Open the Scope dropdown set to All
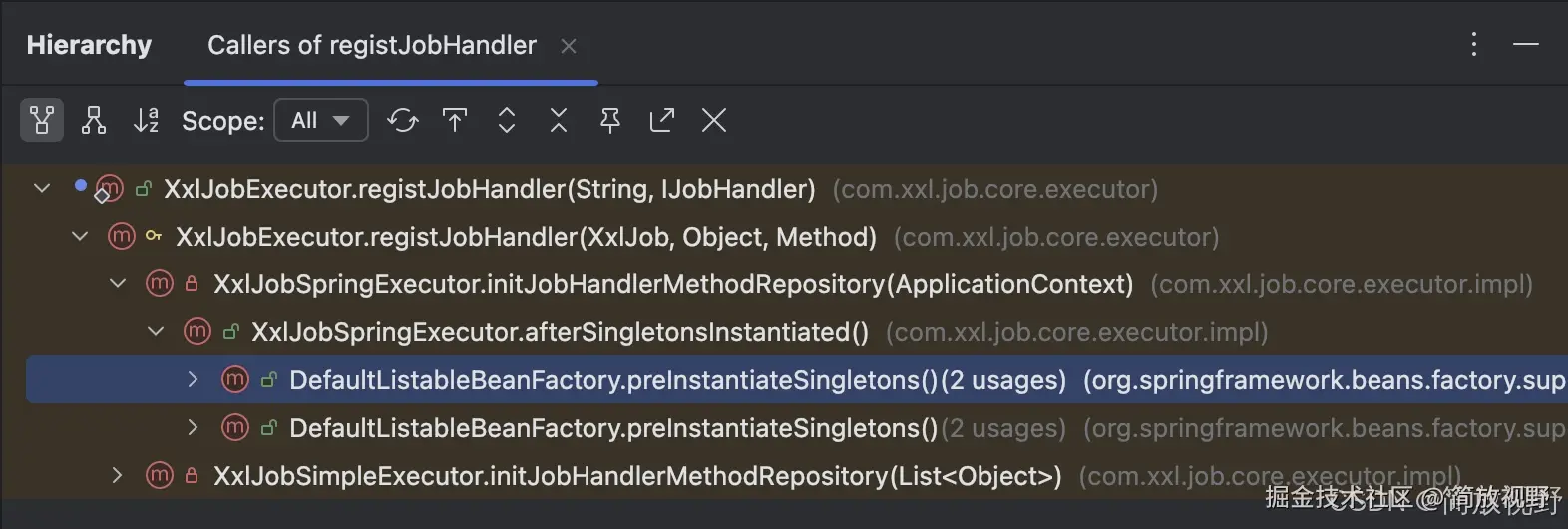This screenshot has height=529, width=1568. pos(320,121)
